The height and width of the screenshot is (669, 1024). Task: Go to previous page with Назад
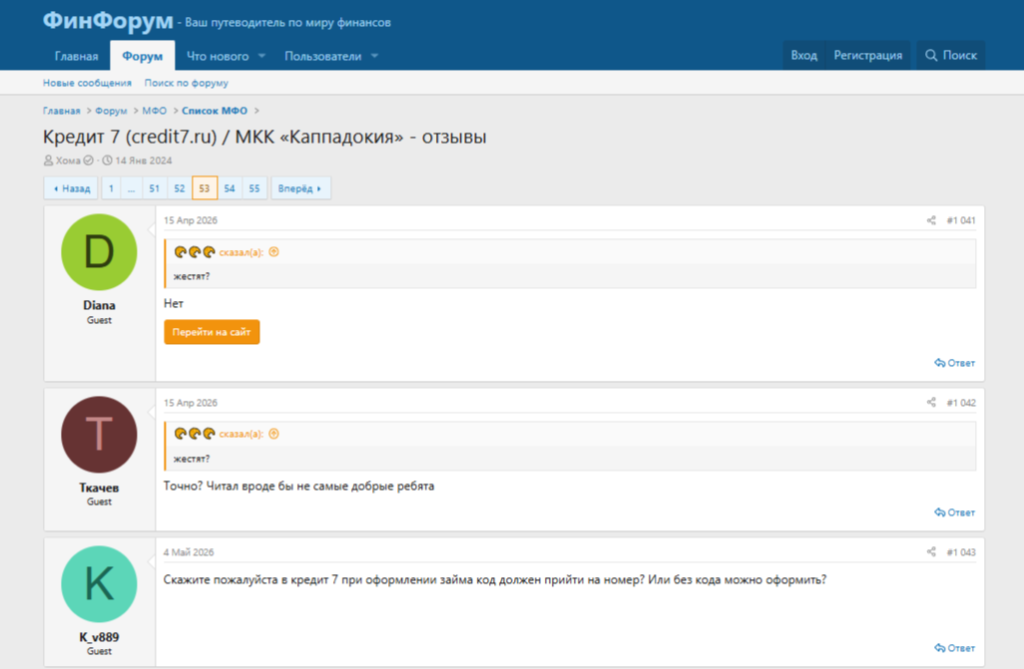[71, 188]
